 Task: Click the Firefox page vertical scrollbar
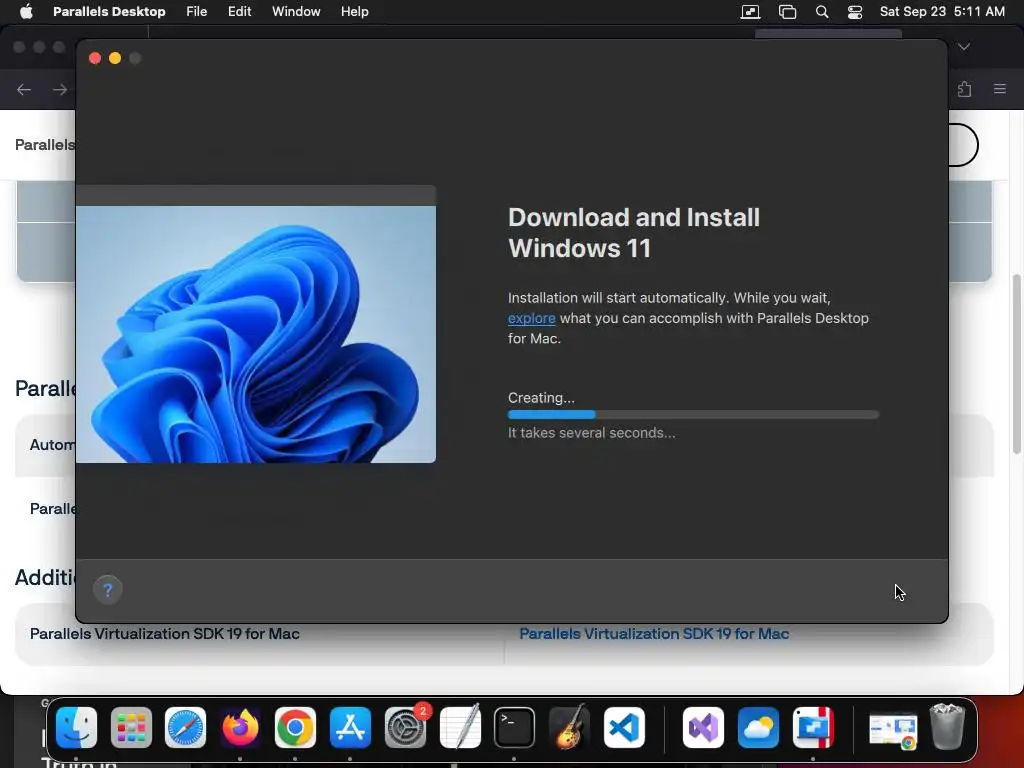(1017, 364)
